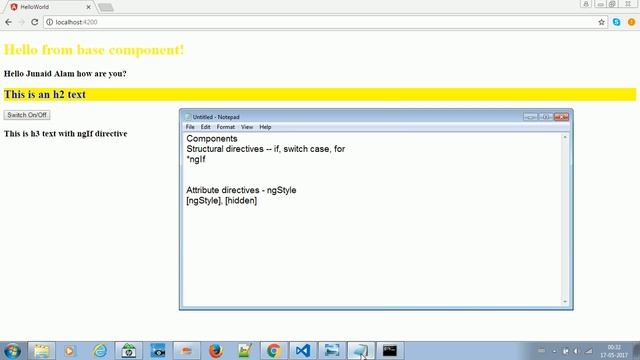Bookmark this page with the star icon

coord(601,22)
